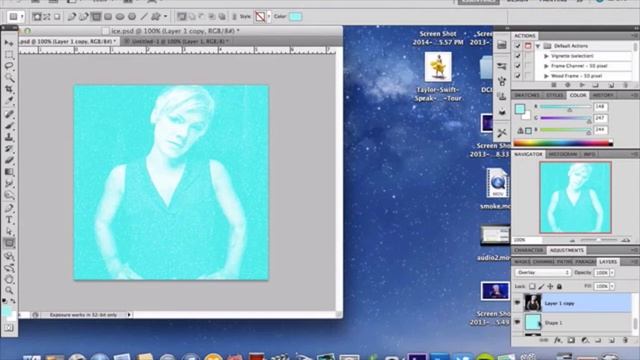Switch to the Histogram tab
The width and height of the screenshot is (640, 360).
[x=563, y=154]
